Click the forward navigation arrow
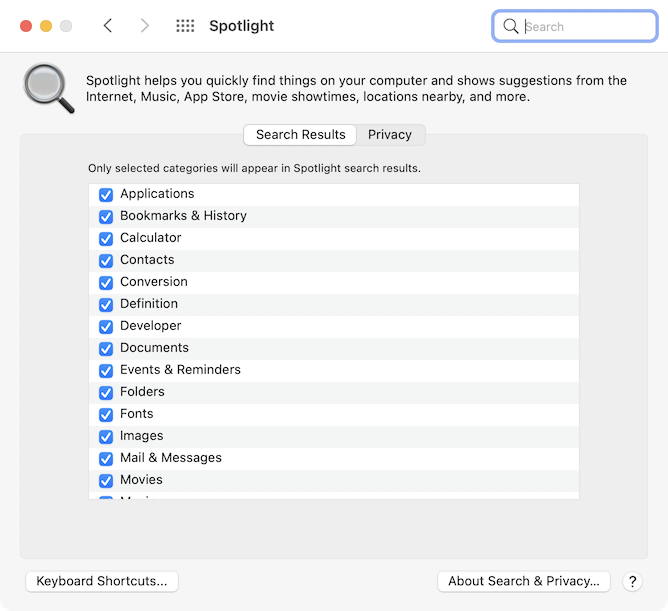 tap(145, 26)
